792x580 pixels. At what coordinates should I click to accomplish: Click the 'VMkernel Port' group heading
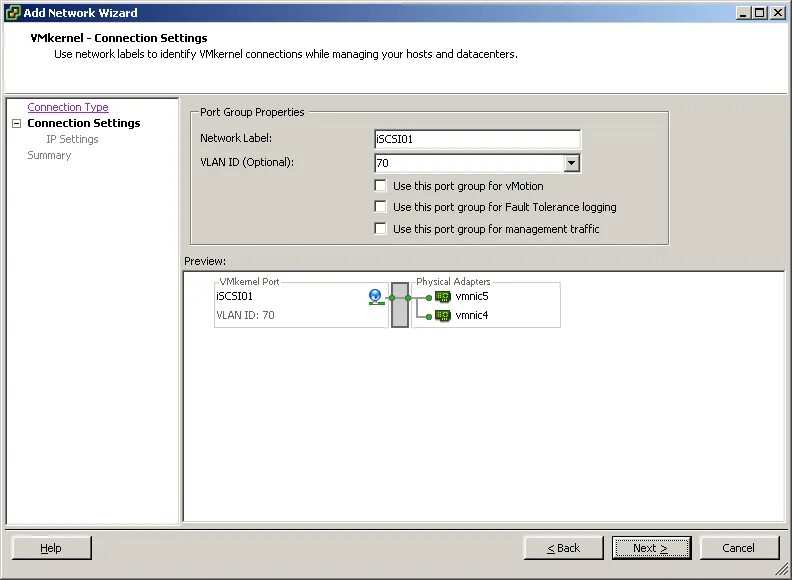(x=249, y=281)
